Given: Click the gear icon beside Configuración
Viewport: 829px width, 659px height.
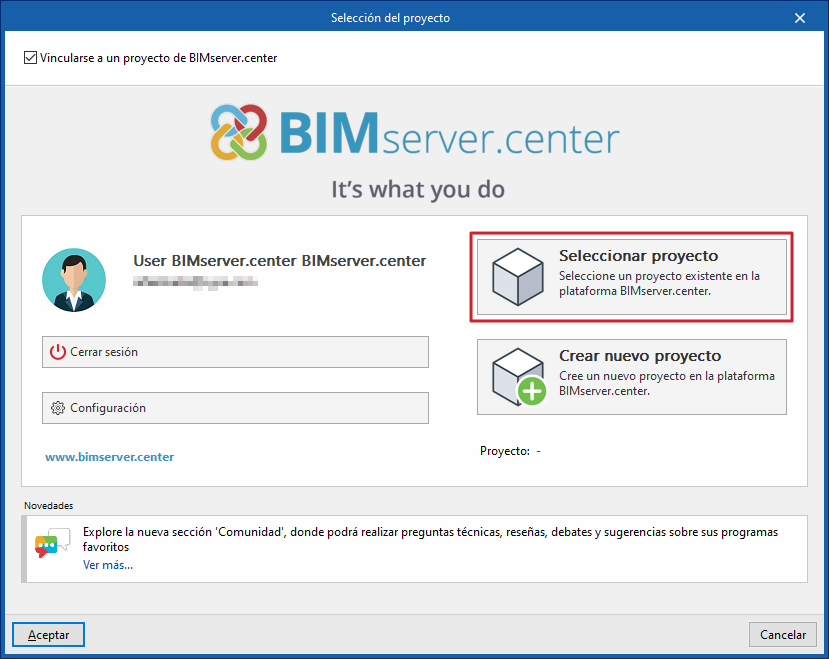Looking at the screenshot, I should tap(58, 408).
